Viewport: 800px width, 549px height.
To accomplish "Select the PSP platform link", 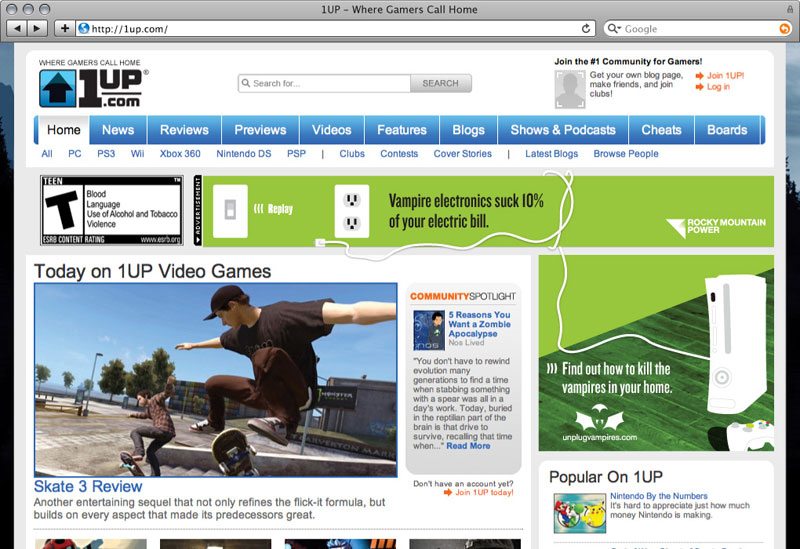I will click(296, 154).
